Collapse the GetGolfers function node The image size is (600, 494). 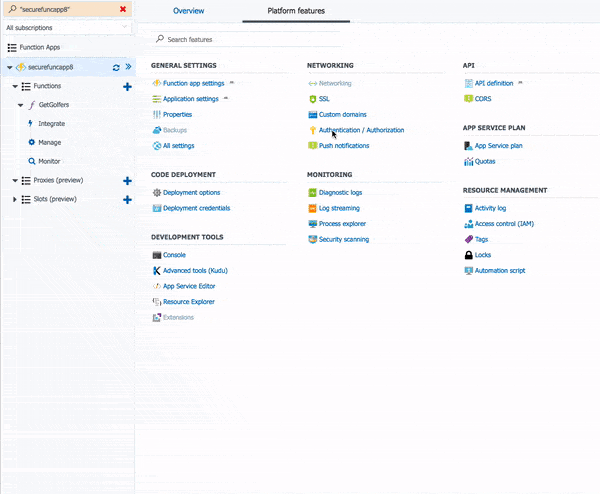point(20,105)
